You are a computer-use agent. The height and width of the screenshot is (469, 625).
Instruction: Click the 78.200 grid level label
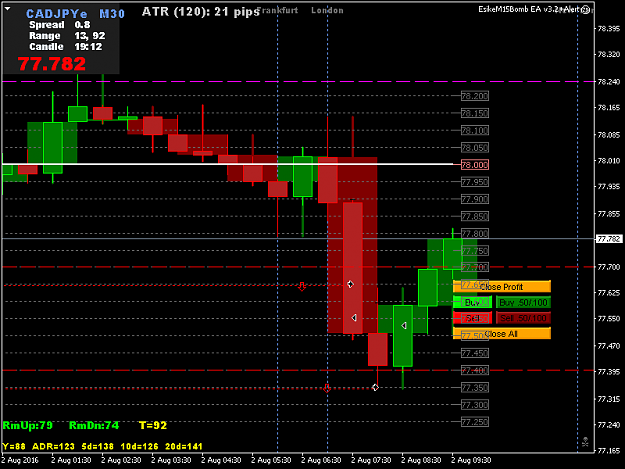475,96
